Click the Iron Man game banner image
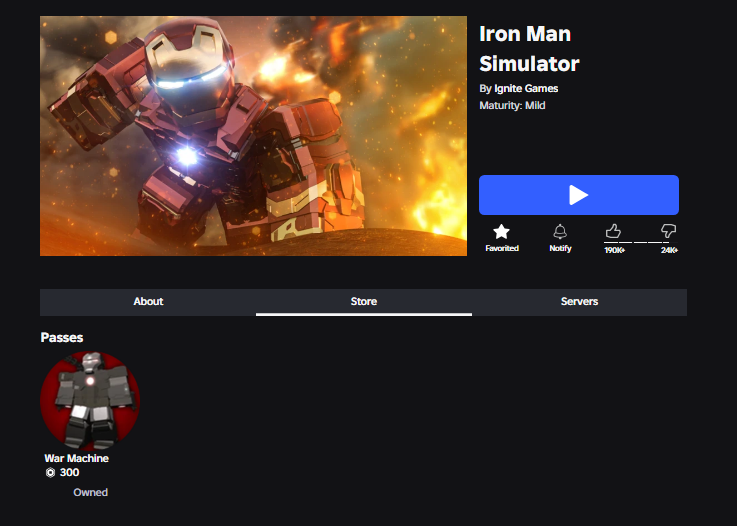737x526 pixels. coord(253,136)
